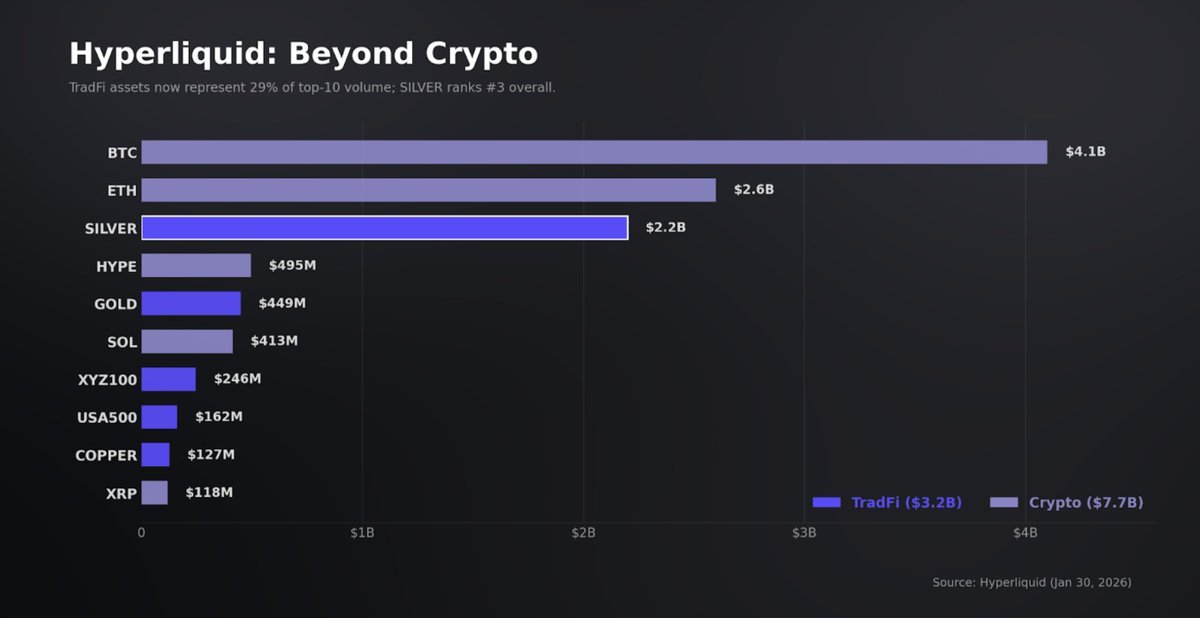The image size is (1200, 618).
Task: Click the Source: Hyperliquid attribution text
Action: (x=1031, y=582)
